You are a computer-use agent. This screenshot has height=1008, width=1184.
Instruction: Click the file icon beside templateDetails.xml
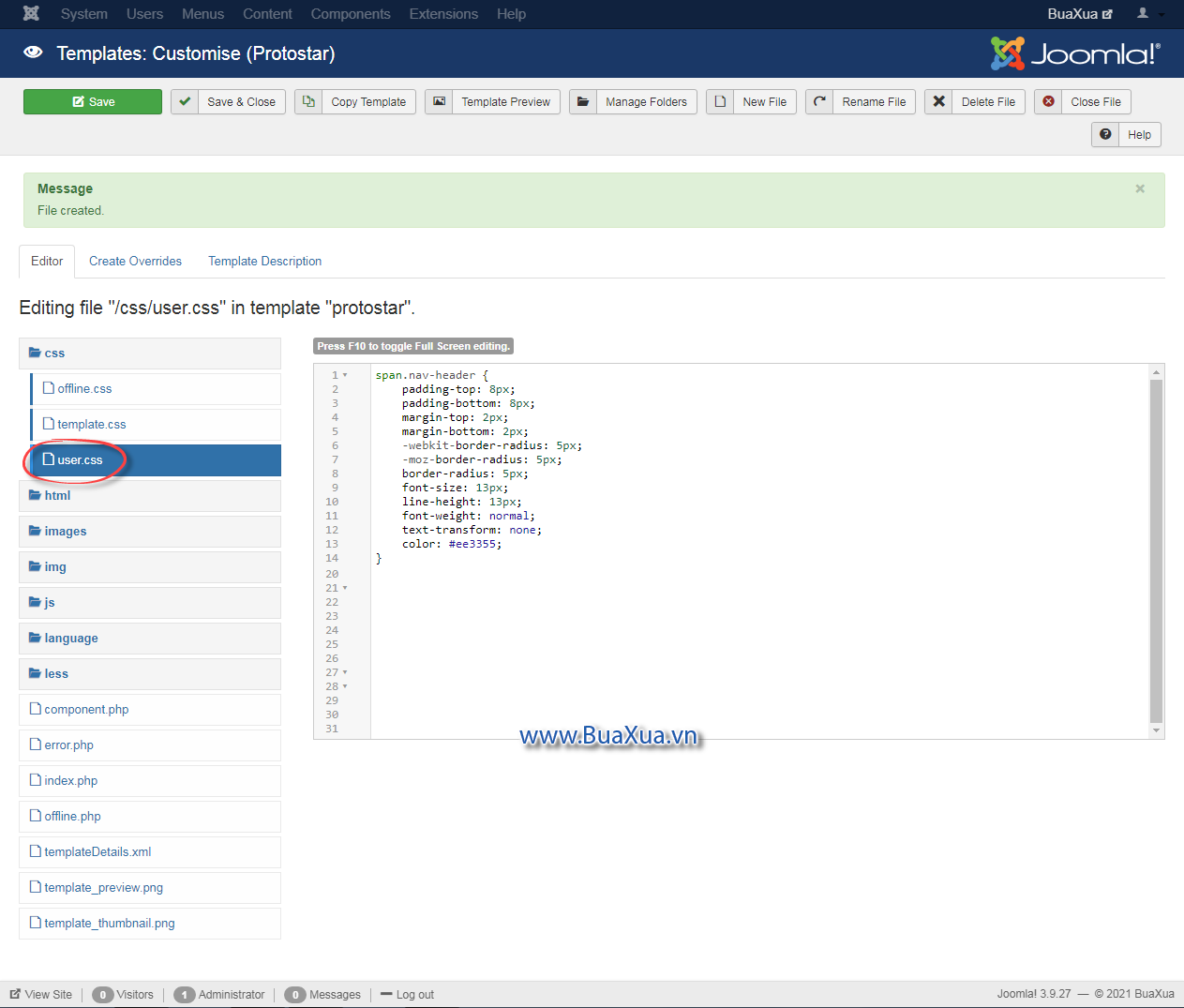(36, 851)
